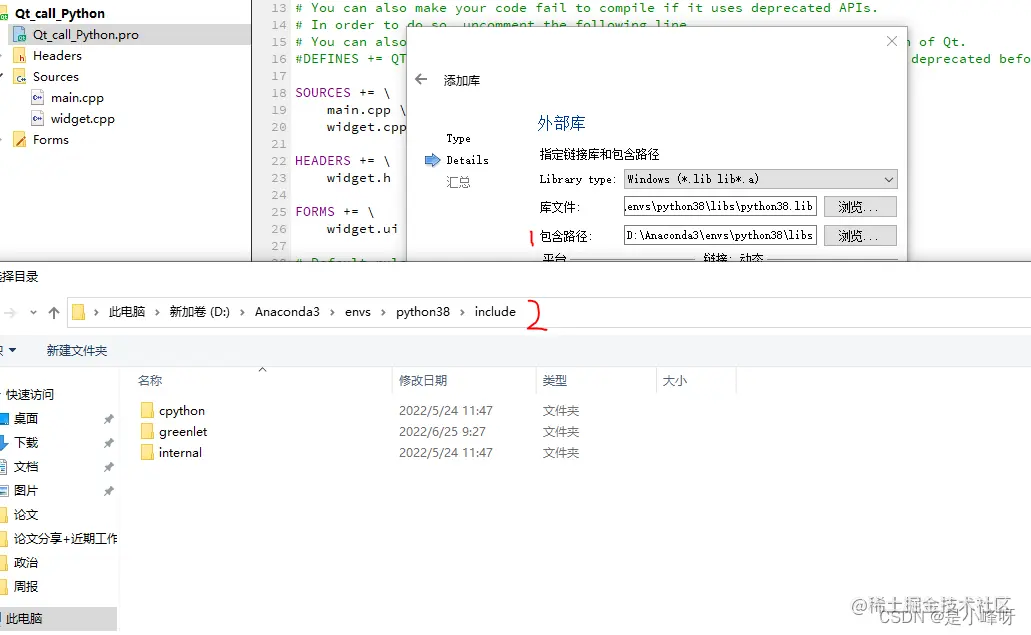Screen dimensions: 1031x635
Task: Unpin 桌面 using its pin icon
Action: click(108, 419)
